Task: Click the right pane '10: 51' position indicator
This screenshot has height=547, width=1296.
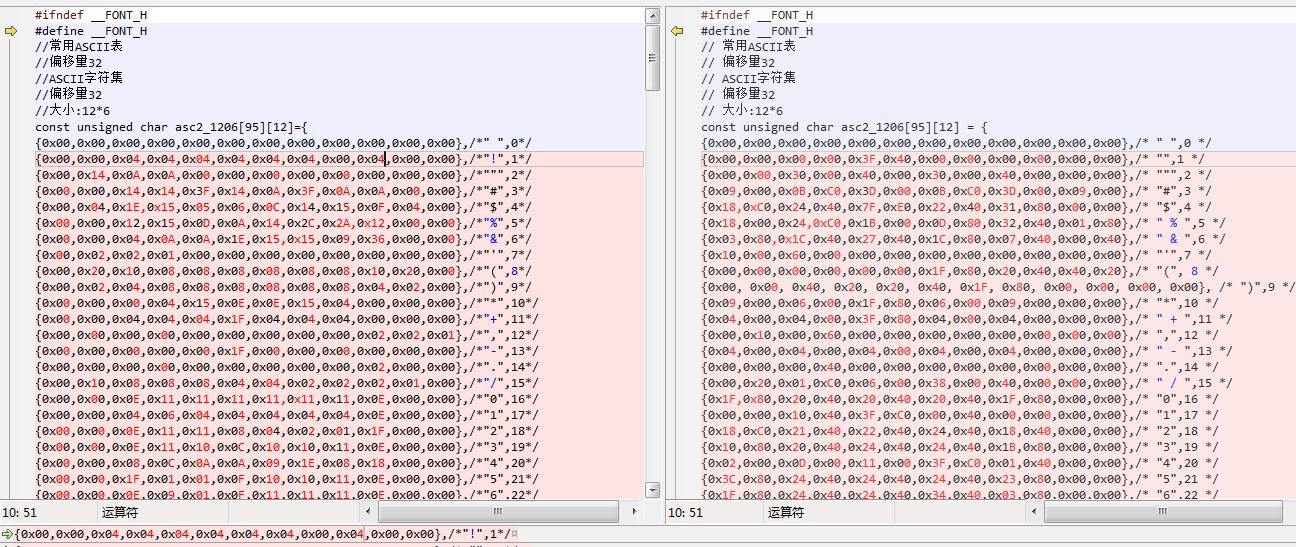Action: (684, 512)
